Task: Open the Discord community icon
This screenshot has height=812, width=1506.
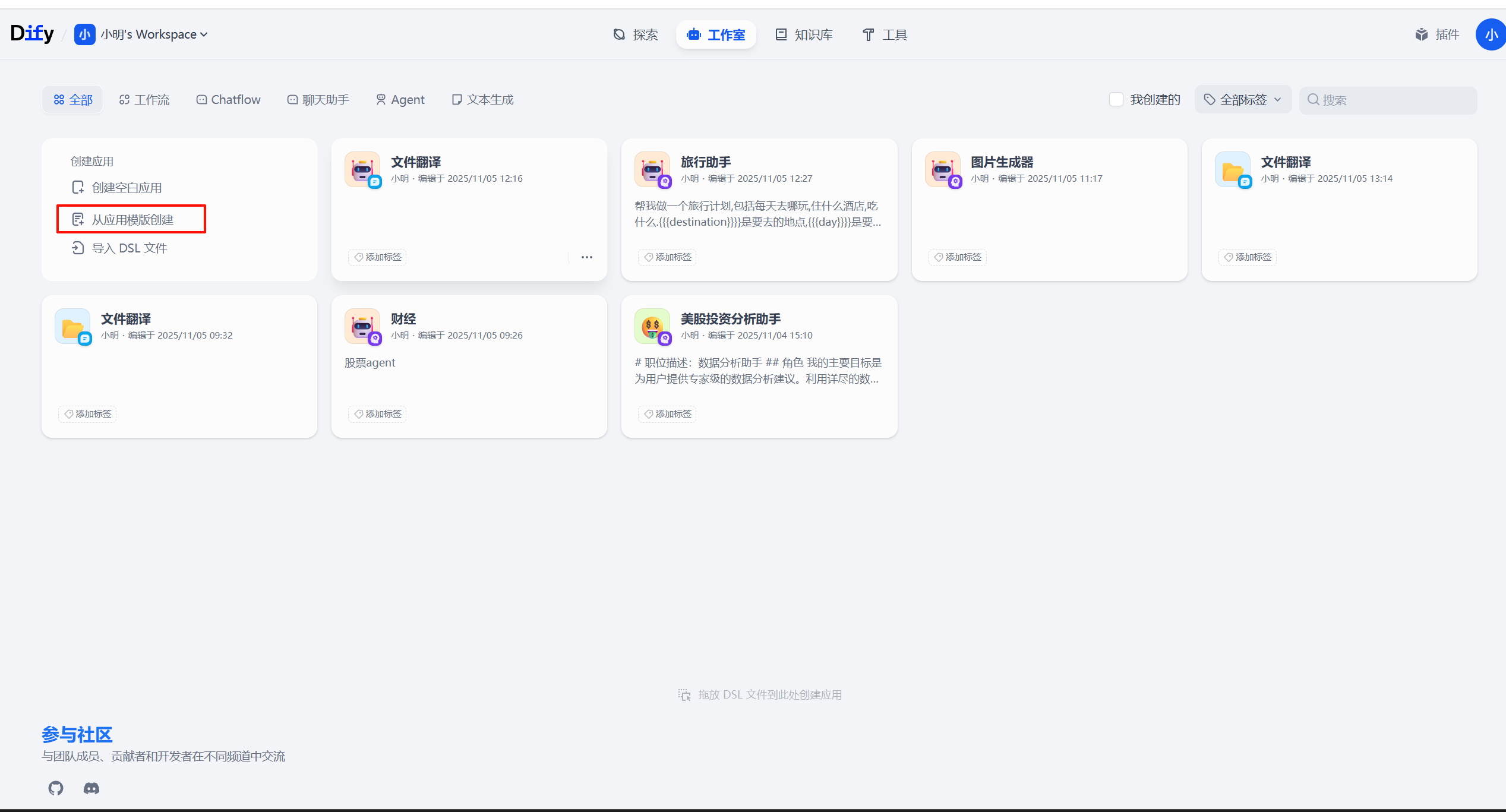Action: [x=91, y=788]
